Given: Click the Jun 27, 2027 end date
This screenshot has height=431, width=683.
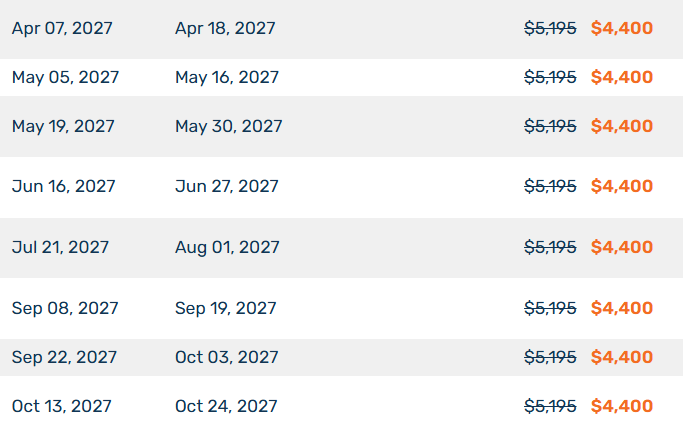Looking at the screenshot, I should 227,187.
